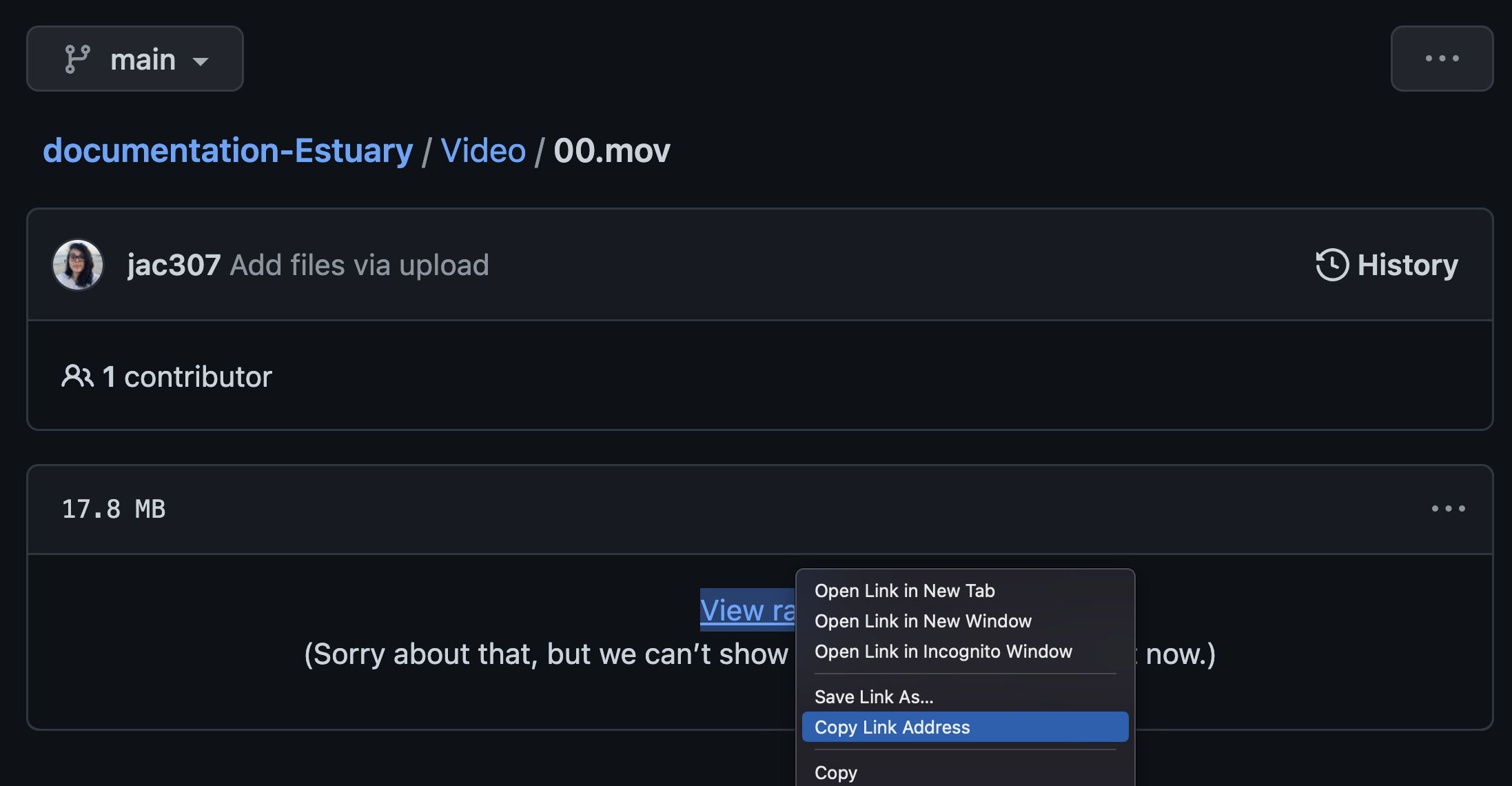This screenshot has width=1512, height=786.
Task: Go to documentation-Estuary repository link
Action: 228,150
